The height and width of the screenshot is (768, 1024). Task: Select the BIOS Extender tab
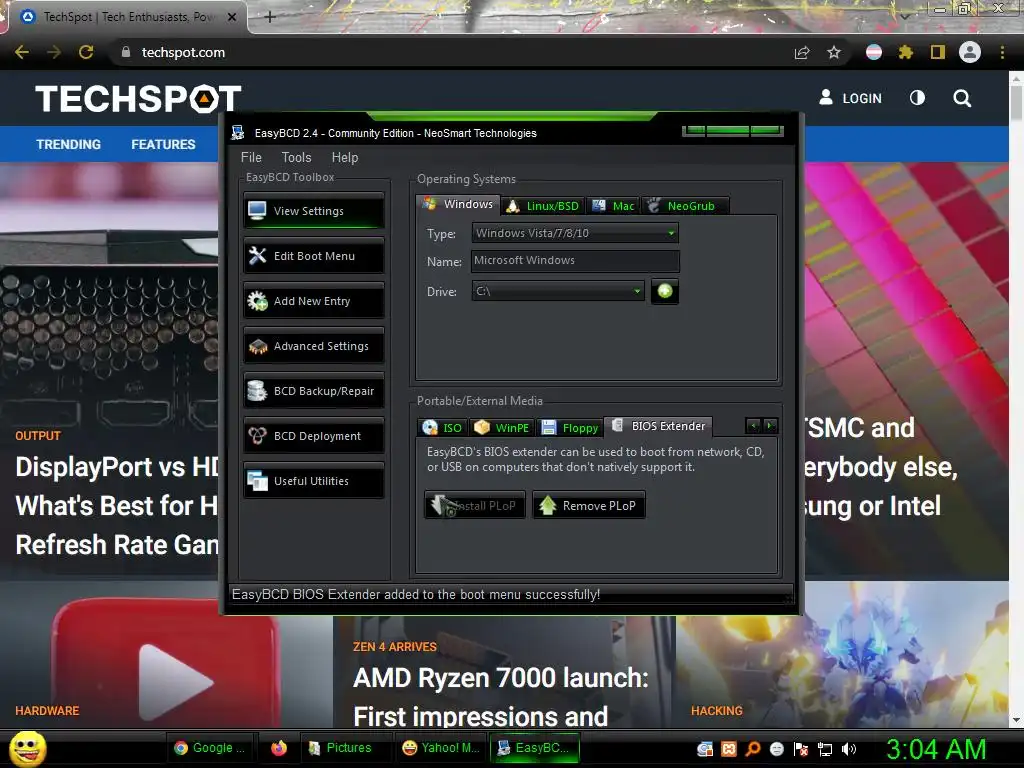[x=659, y=426]
